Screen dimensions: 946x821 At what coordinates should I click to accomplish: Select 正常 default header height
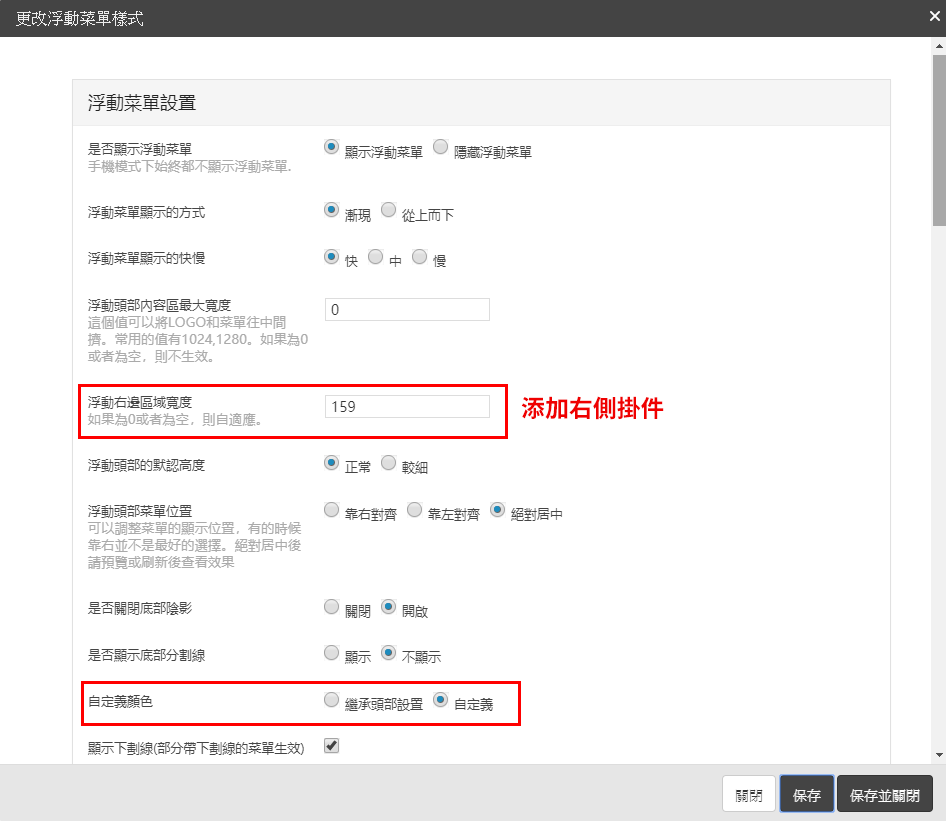click(x=331, y=463)
